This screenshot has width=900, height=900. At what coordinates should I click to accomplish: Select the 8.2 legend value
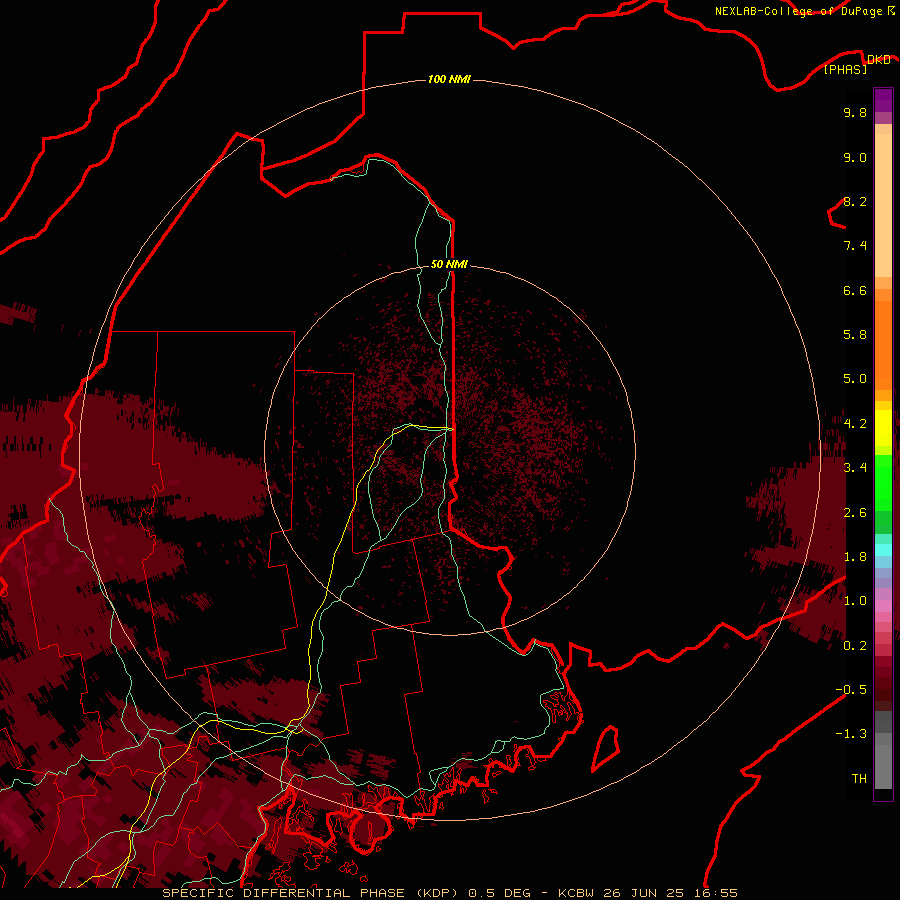click(855, 201)
